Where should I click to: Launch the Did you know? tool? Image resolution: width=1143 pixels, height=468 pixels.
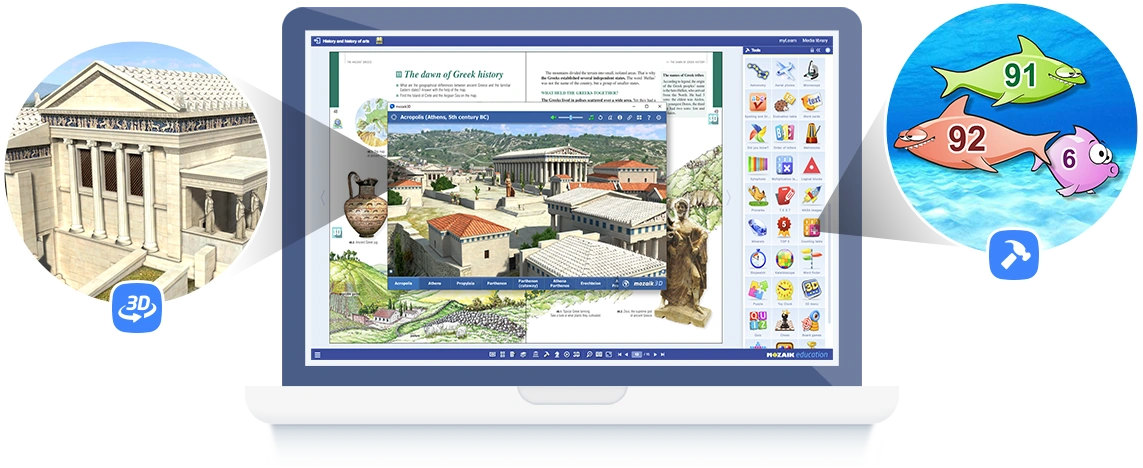[757, 136]
